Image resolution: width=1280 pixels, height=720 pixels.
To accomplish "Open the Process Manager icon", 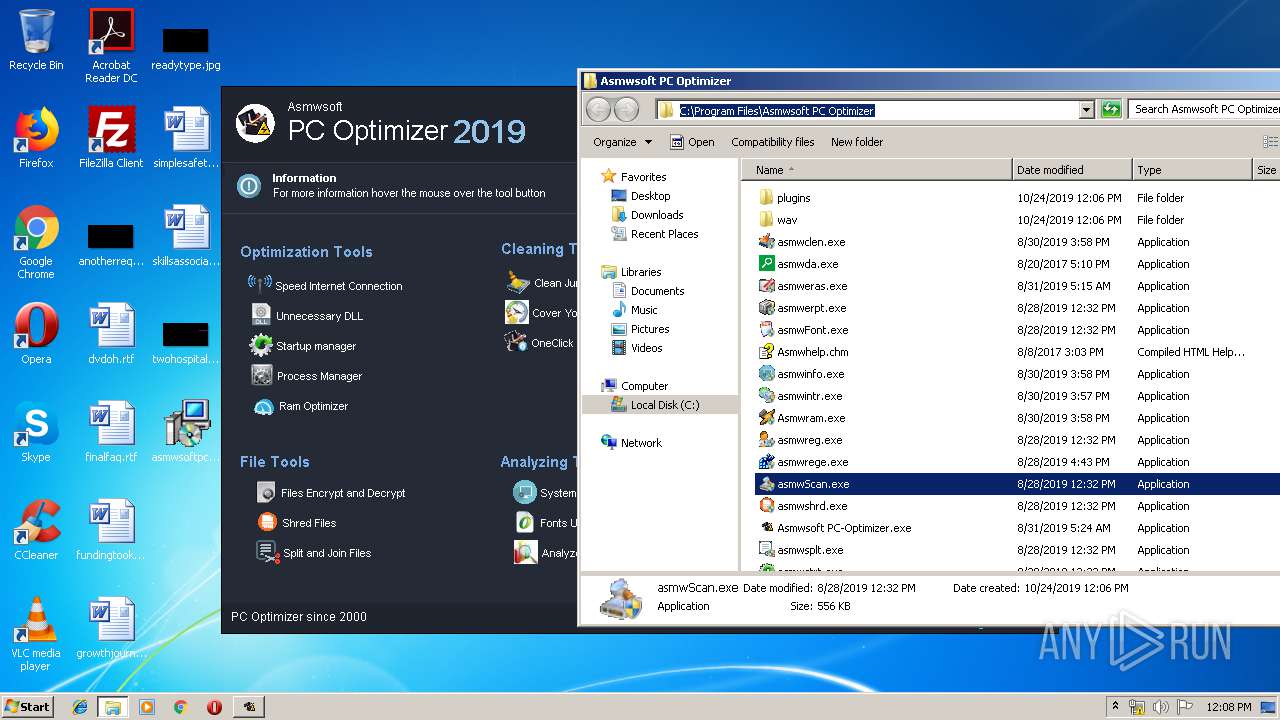I will (262, 376).
